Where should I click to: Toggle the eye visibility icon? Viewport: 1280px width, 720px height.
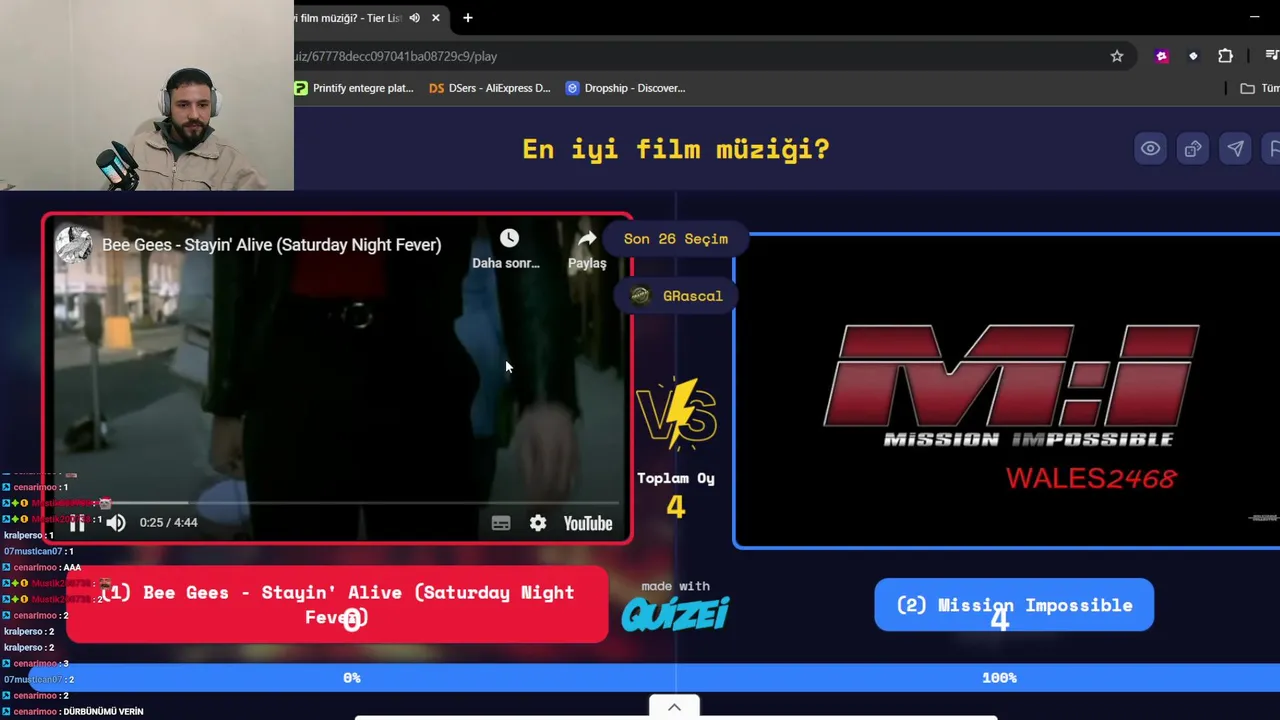click(1151, 149)
